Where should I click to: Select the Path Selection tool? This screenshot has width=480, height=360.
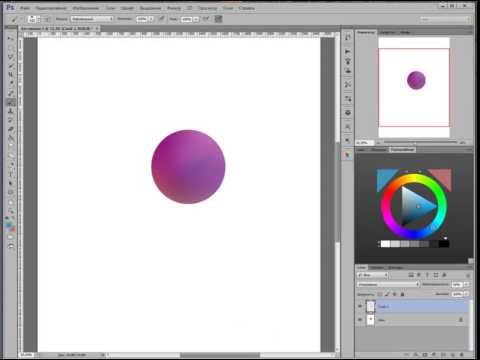click(x=11, y=183)
